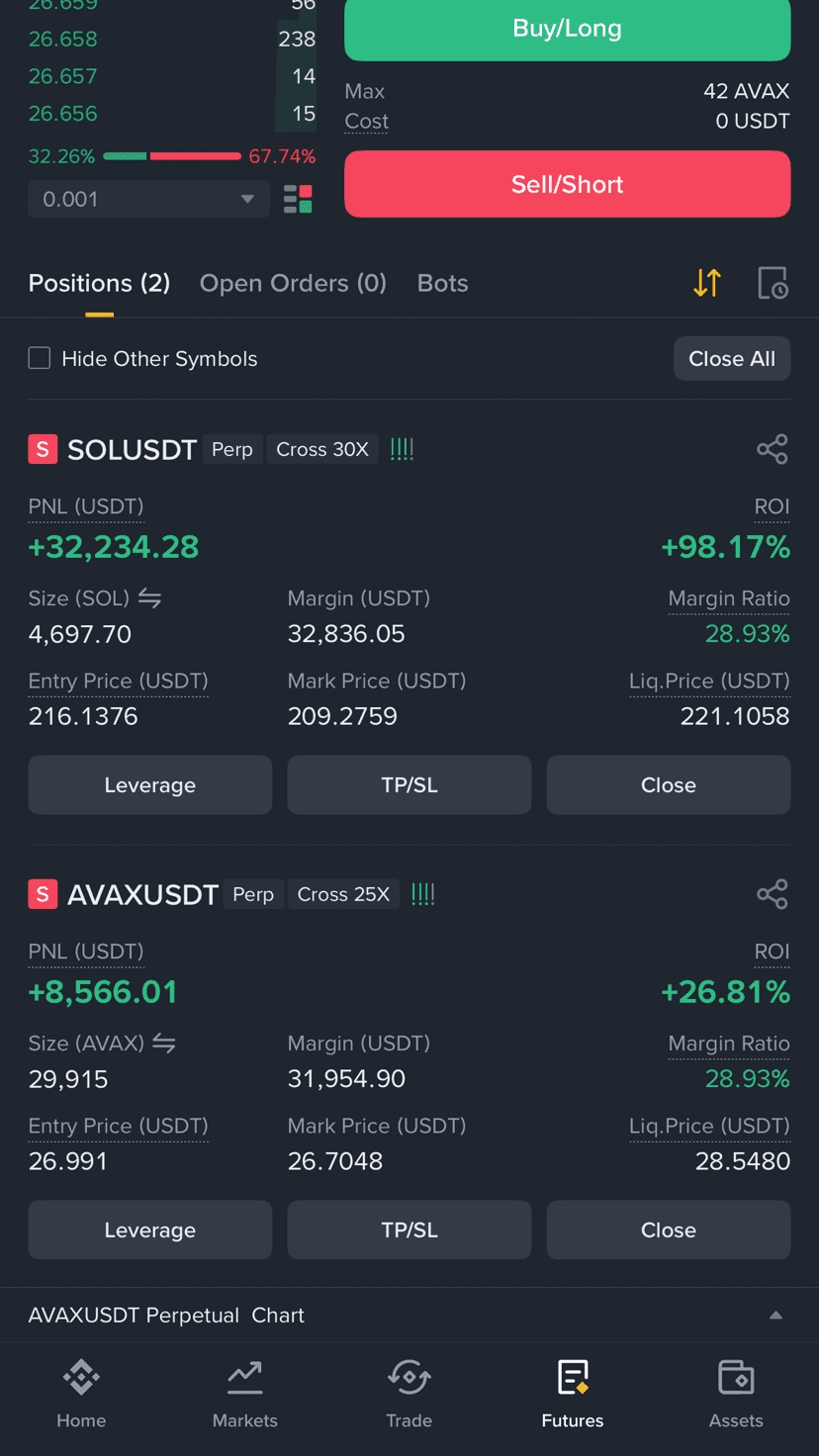Open the Trade section icon
This screenshot has height=1456, width=819.
tap(409, 1377)
